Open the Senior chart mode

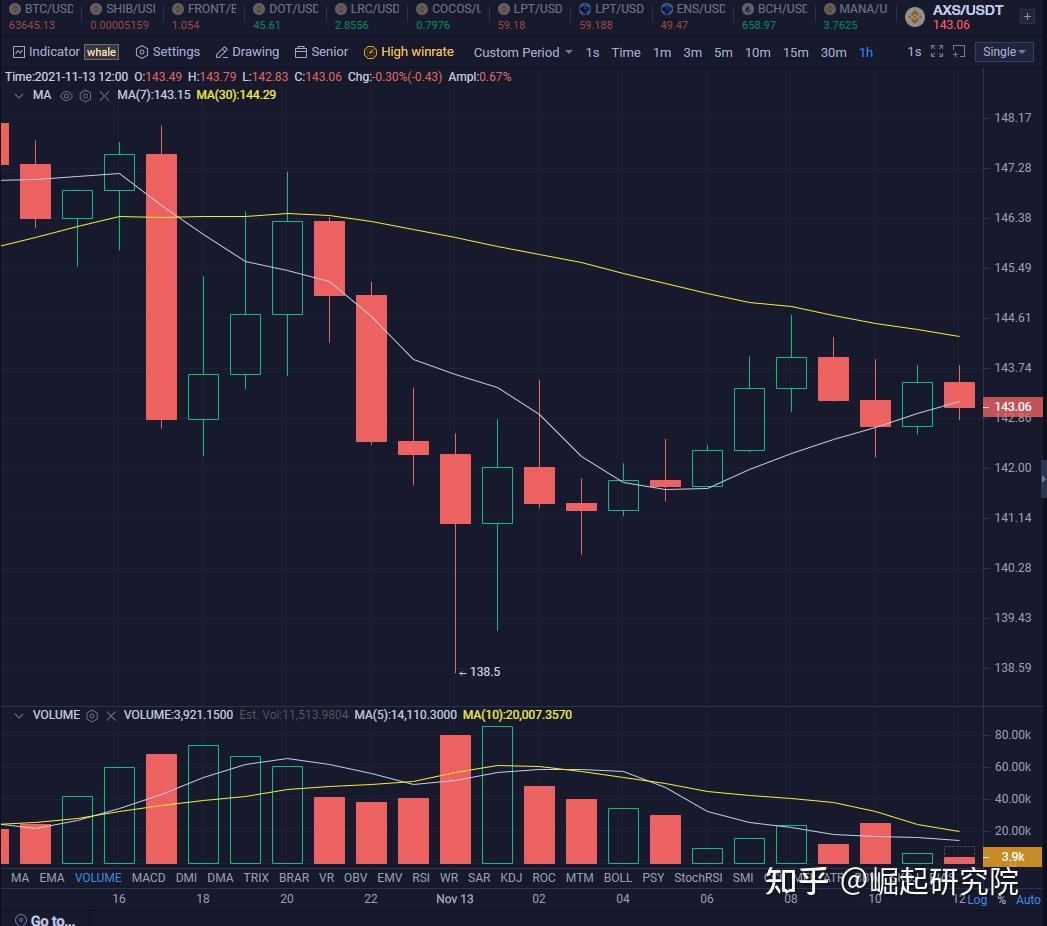coord(321,51)
